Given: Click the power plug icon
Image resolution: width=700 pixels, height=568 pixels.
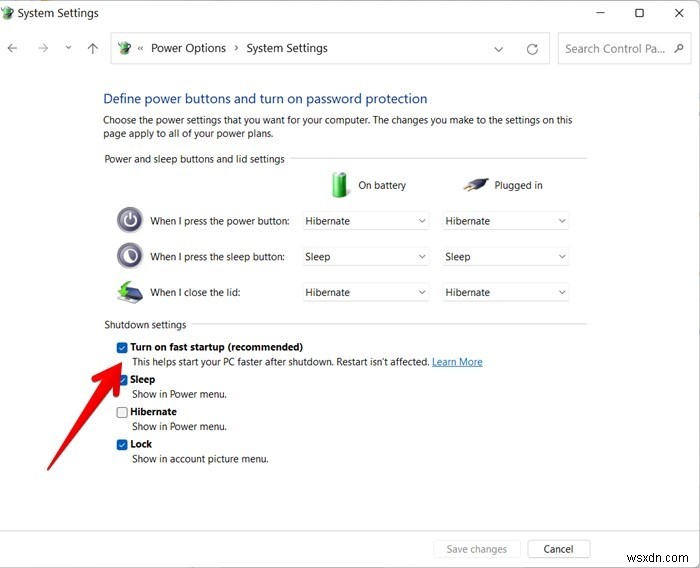Looking at the screenshot, I should click(x=475, y=184).
